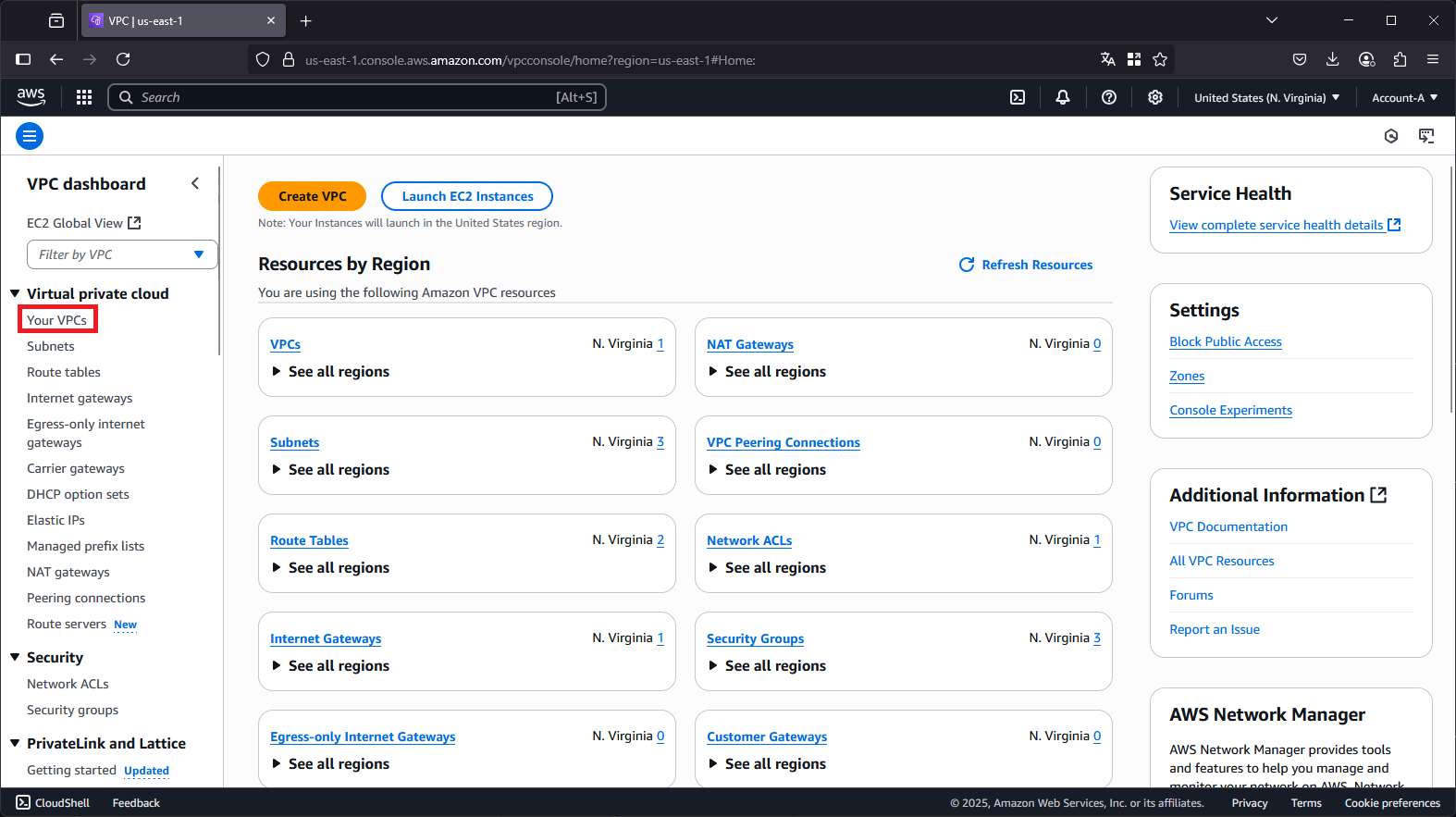Go back in the browser
Screen dimensions: 1456x817
pos(56,59)
